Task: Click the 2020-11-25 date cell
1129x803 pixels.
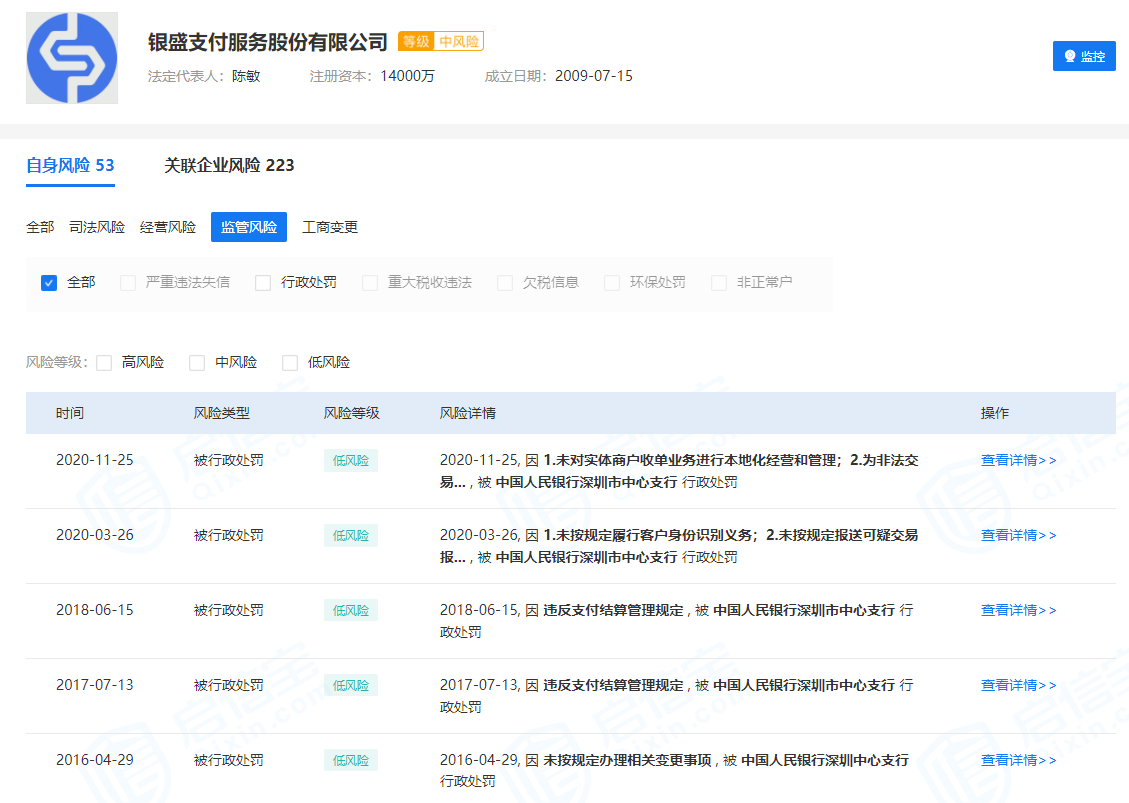Action: tap(95, 460)
